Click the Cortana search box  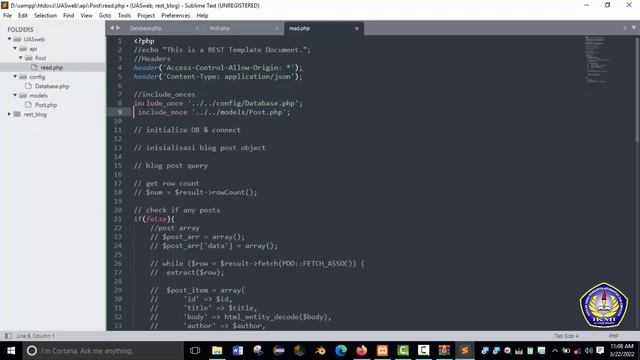tap(103, 351)
